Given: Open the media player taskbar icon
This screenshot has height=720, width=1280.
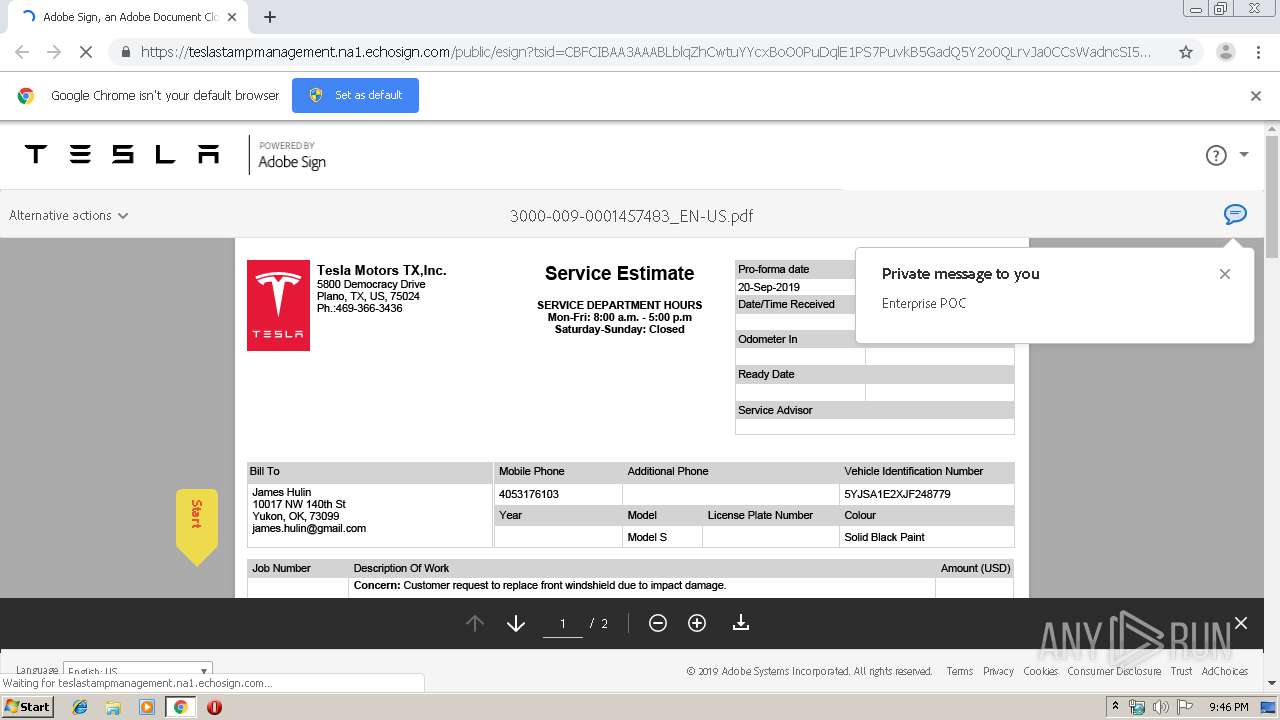Looking at the screenshot, I should (147, 707).
